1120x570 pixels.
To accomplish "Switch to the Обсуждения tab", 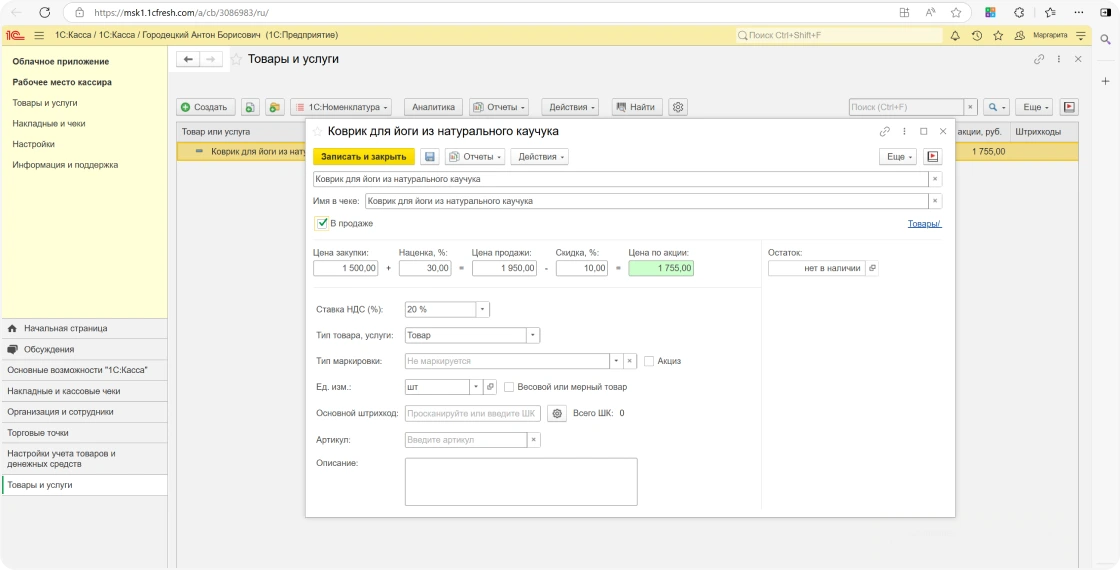I will tap(84, 349).
